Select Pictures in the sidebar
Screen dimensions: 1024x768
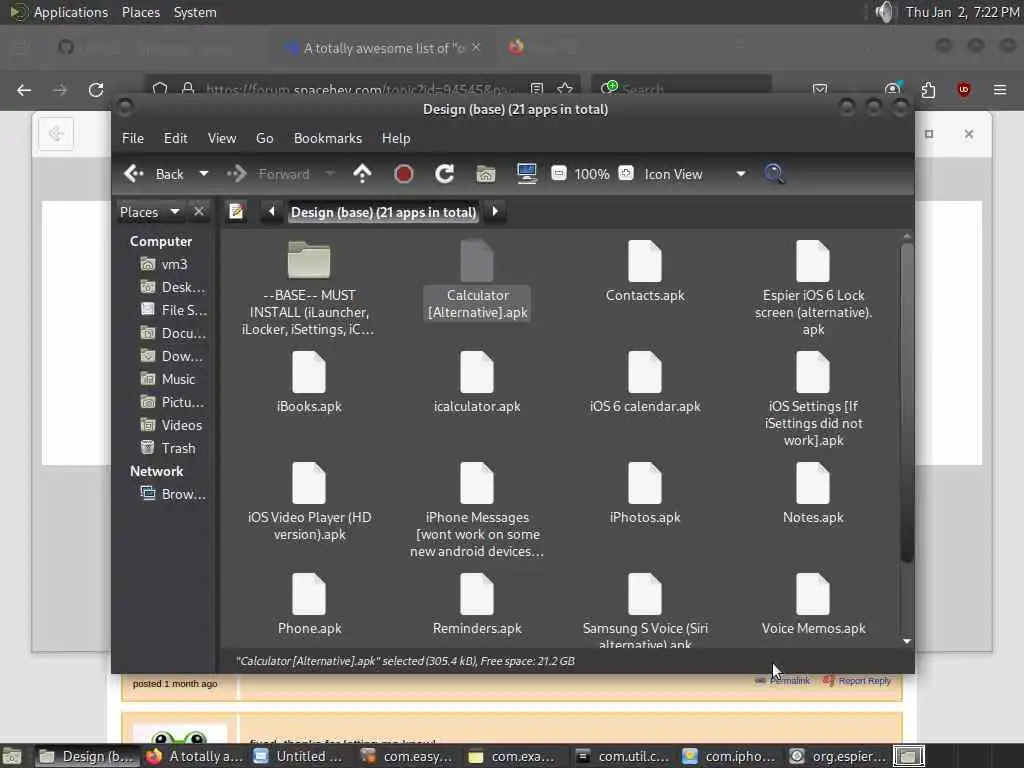173,402
